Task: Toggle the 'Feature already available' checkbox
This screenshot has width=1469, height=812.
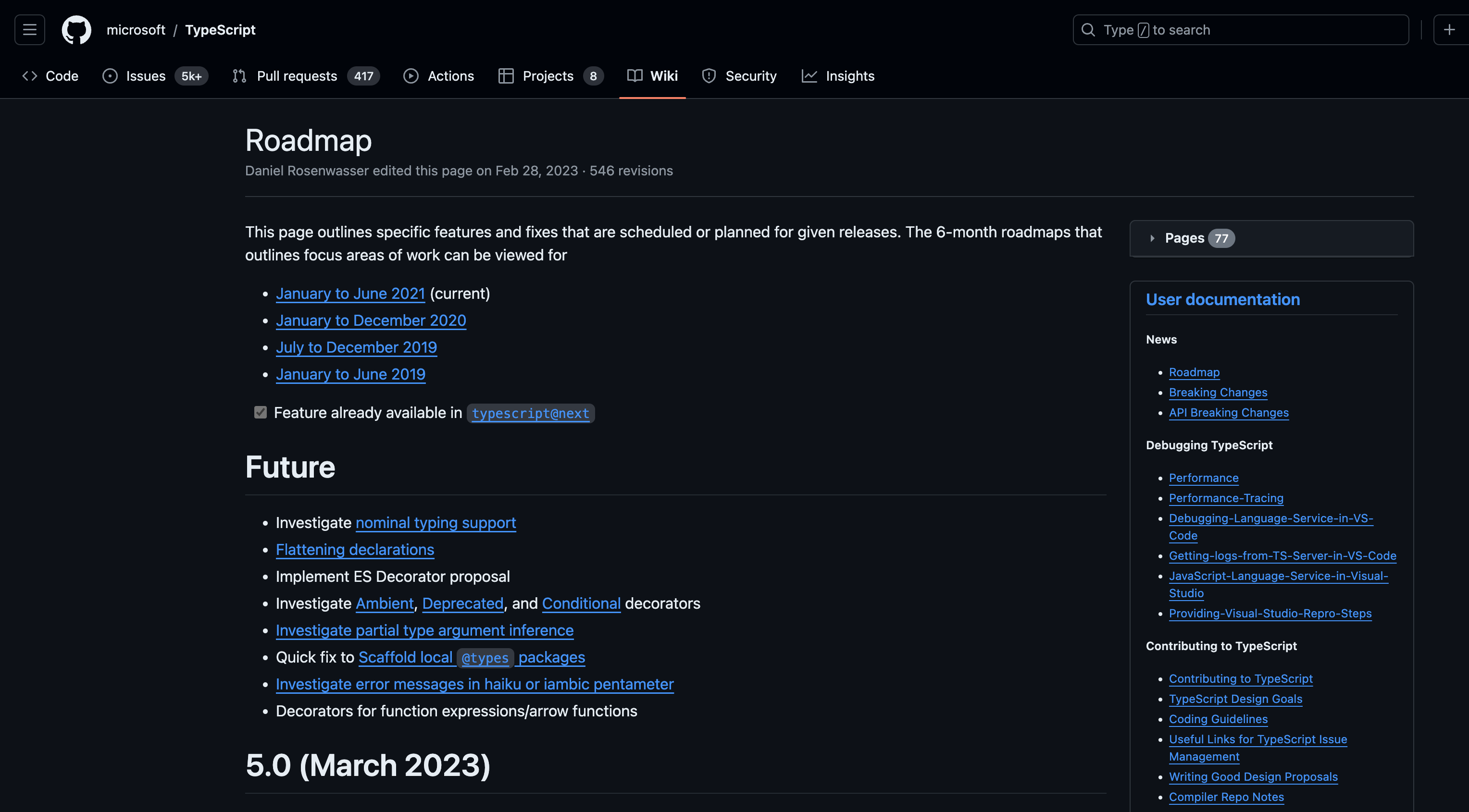Action: tap(261, 412)
